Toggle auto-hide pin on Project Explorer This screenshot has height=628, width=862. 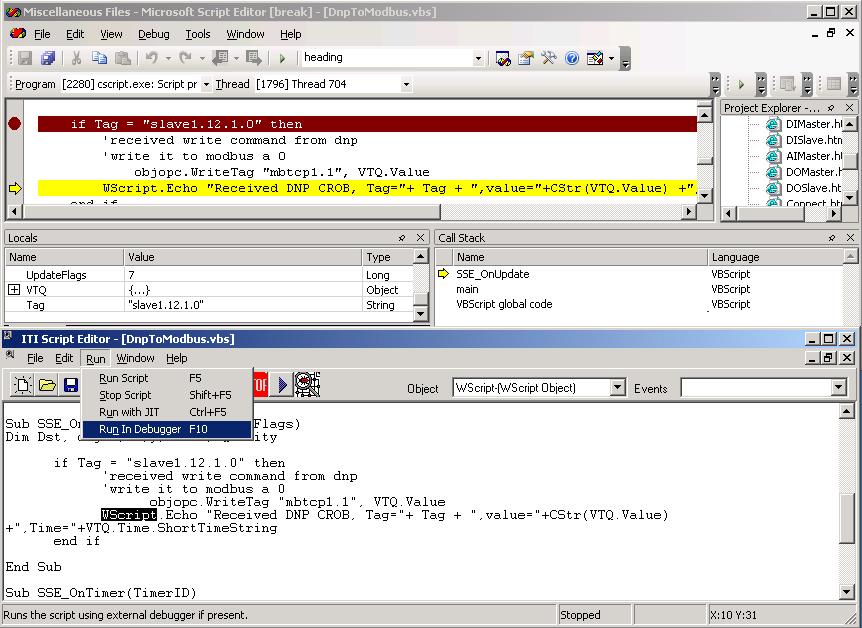click(x=831, y=108)
